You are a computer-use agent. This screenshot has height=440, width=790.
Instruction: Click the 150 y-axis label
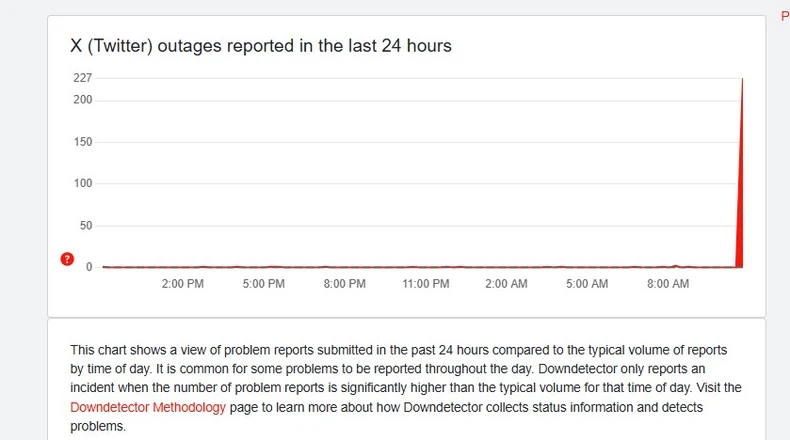[82, 142]
